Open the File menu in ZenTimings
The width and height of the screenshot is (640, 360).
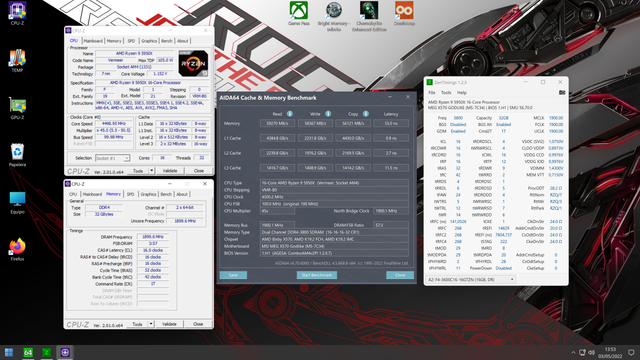(x=431, y=93)
